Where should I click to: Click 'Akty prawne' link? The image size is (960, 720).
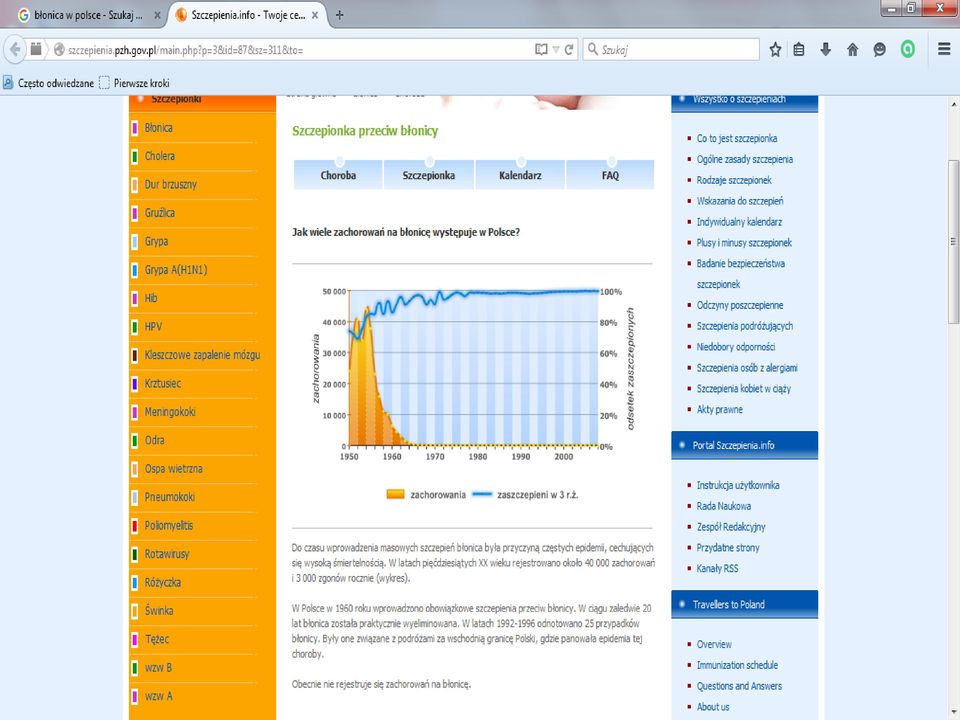coord(719,409)
